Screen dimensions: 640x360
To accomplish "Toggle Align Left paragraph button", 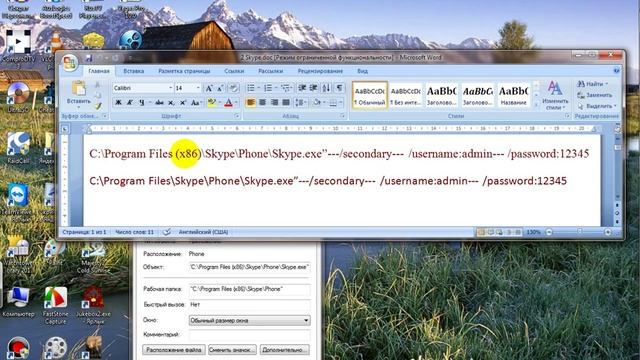I will pos(251,102).
